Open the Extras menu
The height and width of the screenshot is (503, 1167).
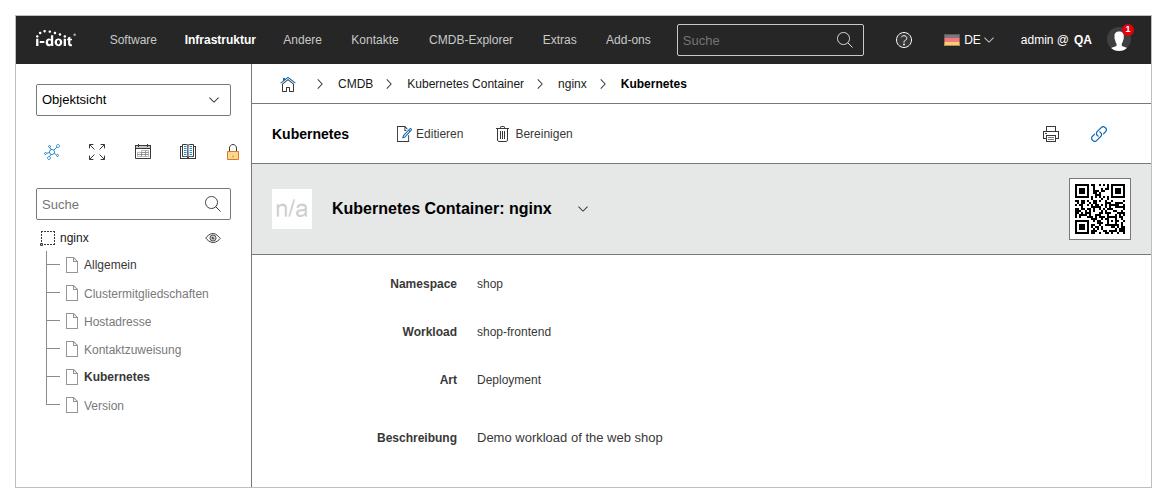pos(560,40)
